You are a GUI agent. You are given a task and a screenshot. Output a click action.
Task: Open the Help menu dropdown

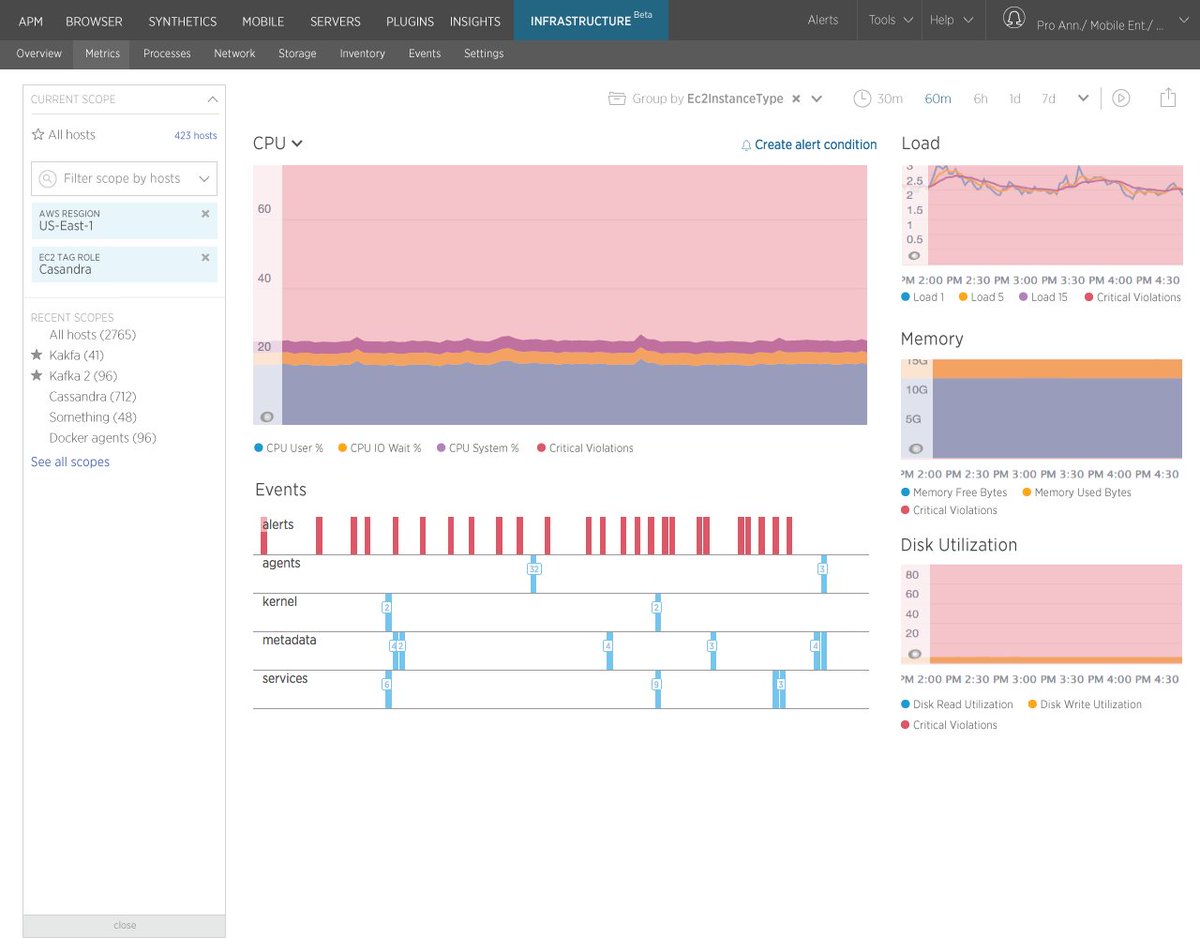tap(950, 20)
